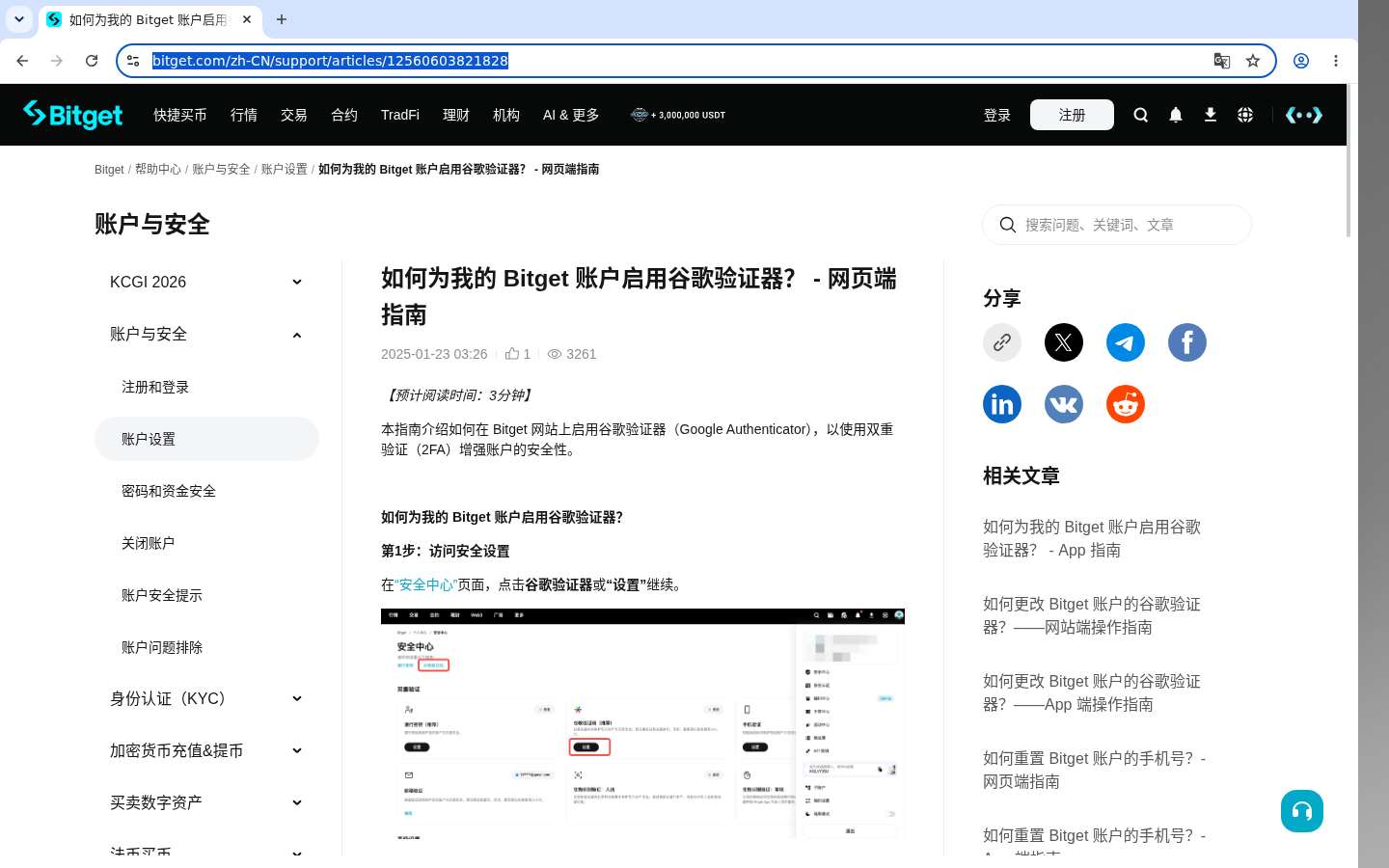Click 账户设置 breadcrumb link

285,169
